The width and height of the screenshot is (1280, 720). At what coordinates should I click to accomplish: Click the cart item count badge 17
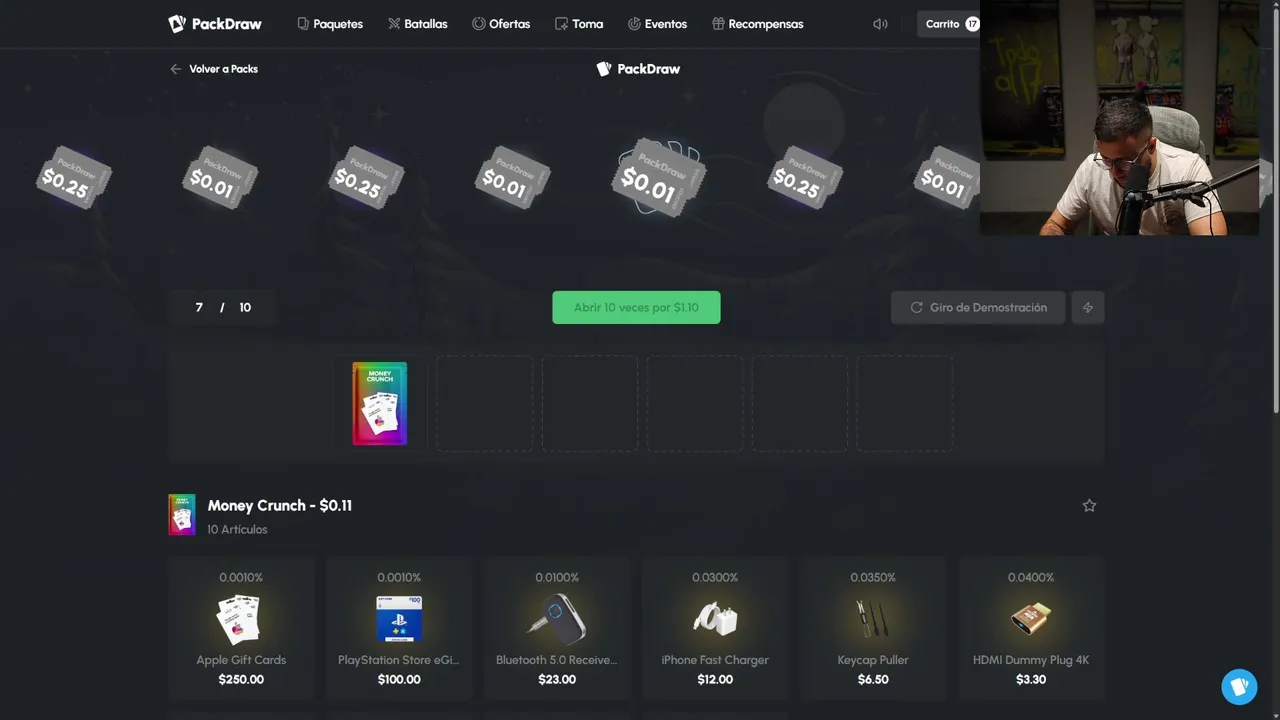tap(972, 24)
